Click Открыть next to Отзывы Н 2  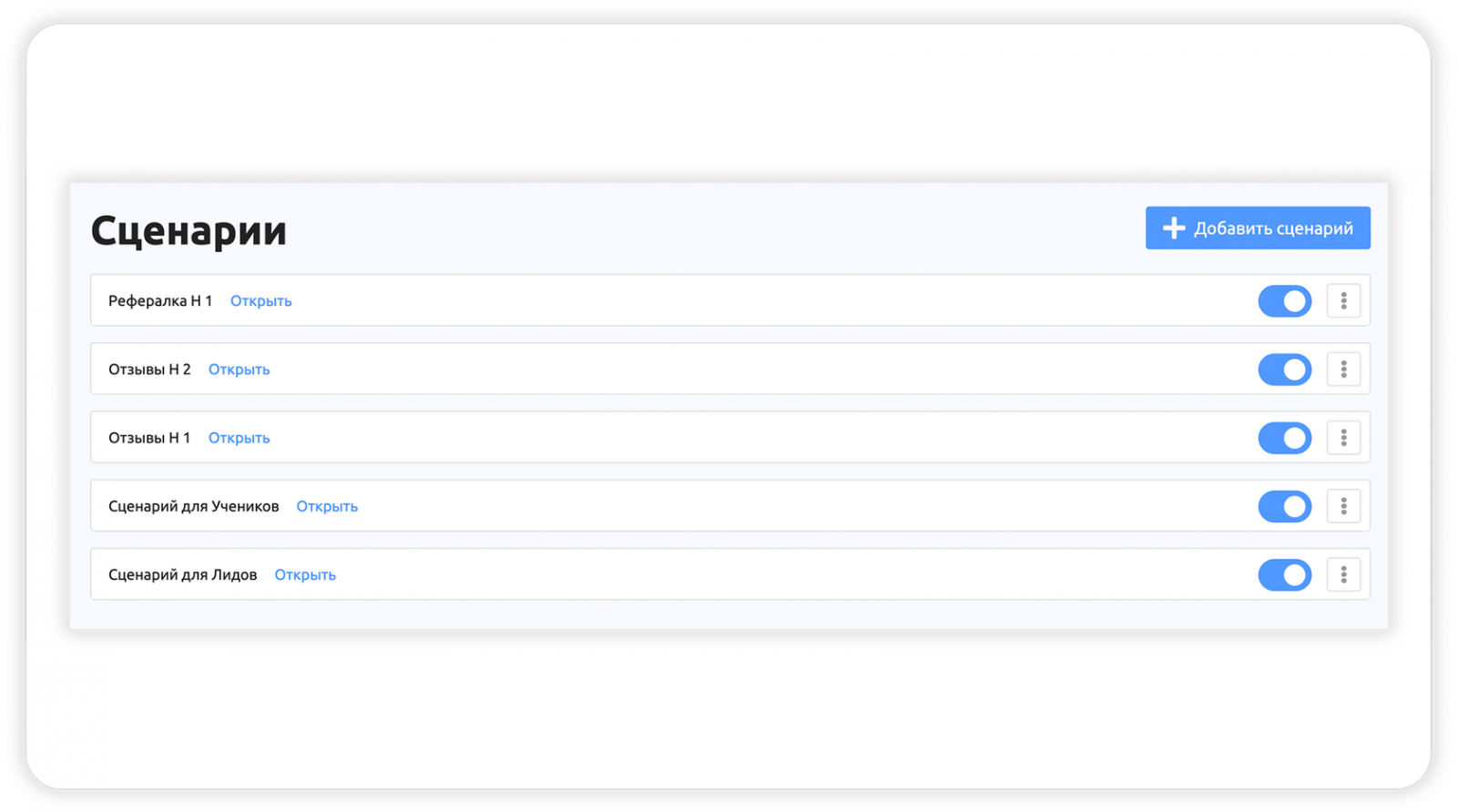(x=239, y=370)
